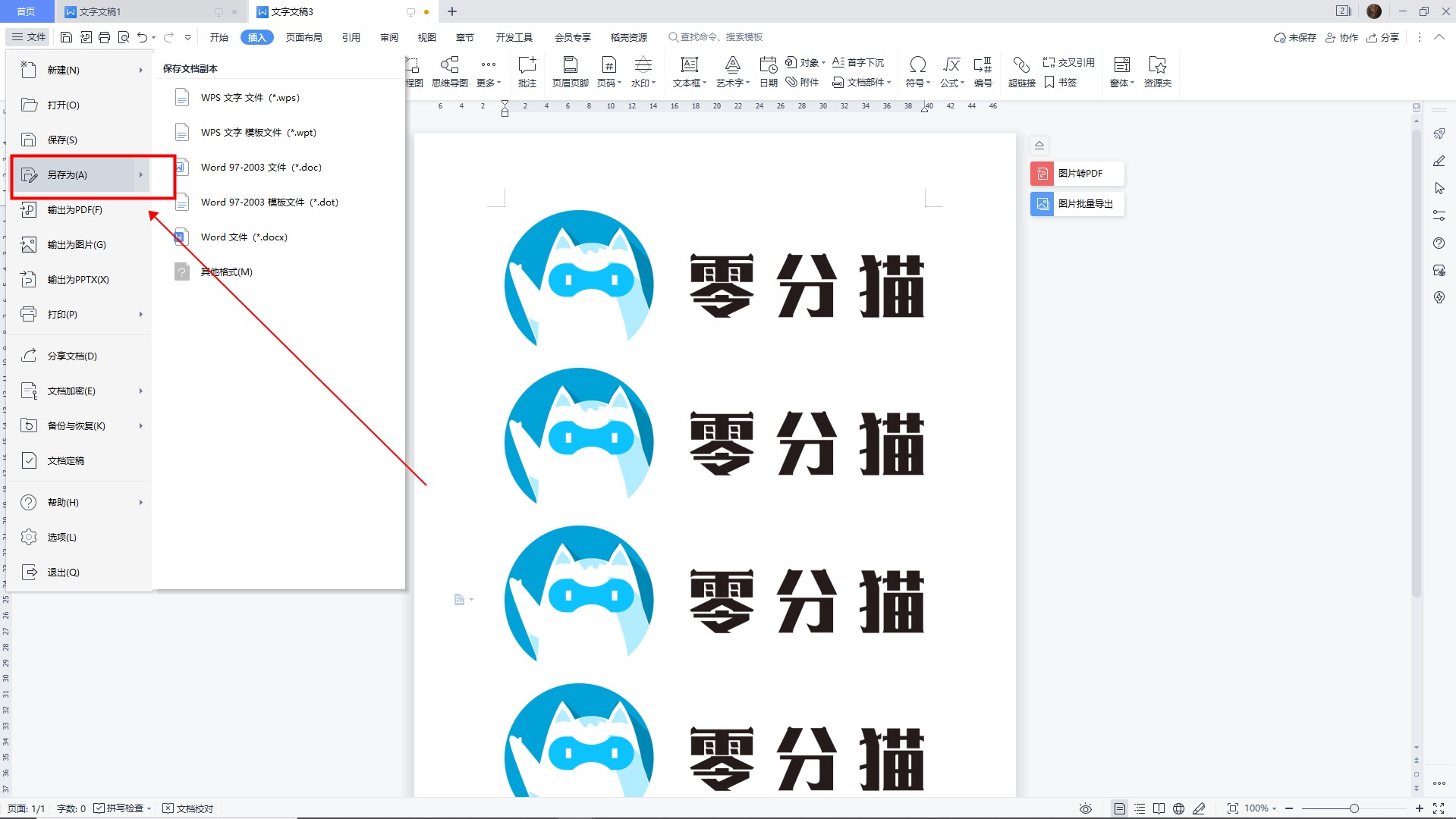This screenshot has height=819, width=1456.
Task: Open 符号 symbol dropdown
Action: (917, 83)
